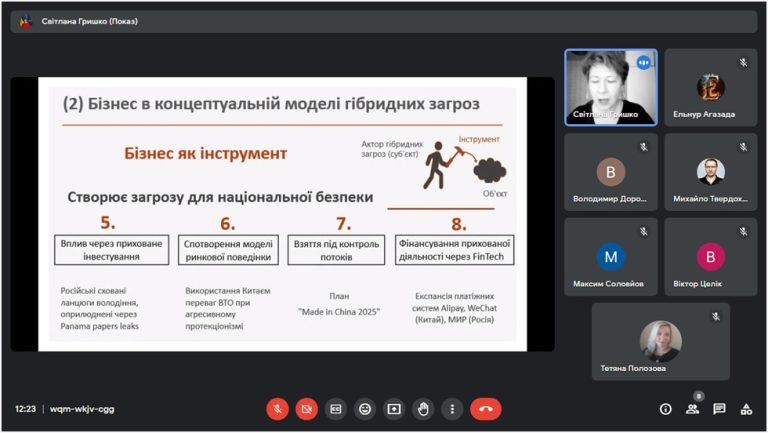Click Тетяна Полозова participant tile

pos(661,341)
